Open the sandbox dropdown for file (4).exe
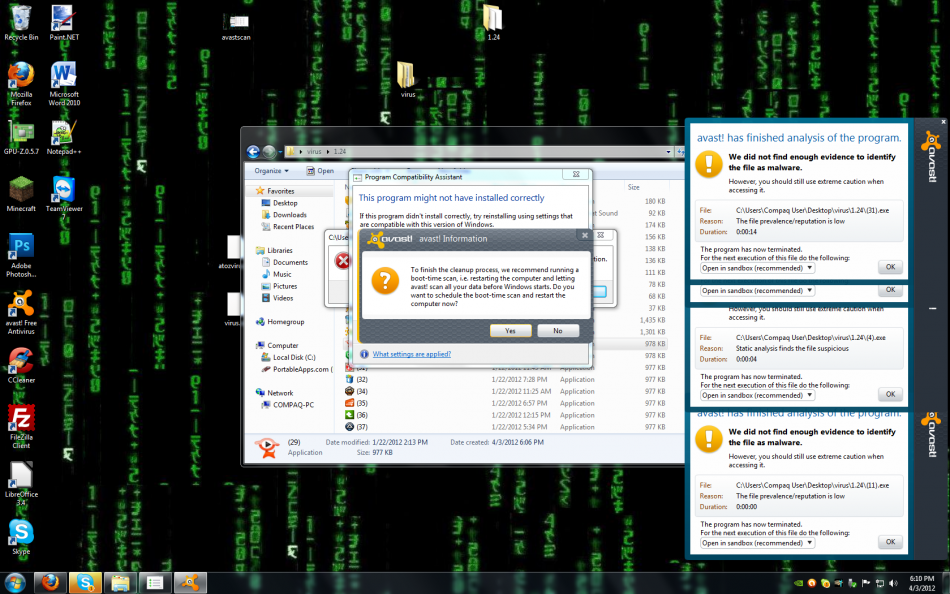The height and width of the screenshot is (594, 950). (x=757, y=395)
